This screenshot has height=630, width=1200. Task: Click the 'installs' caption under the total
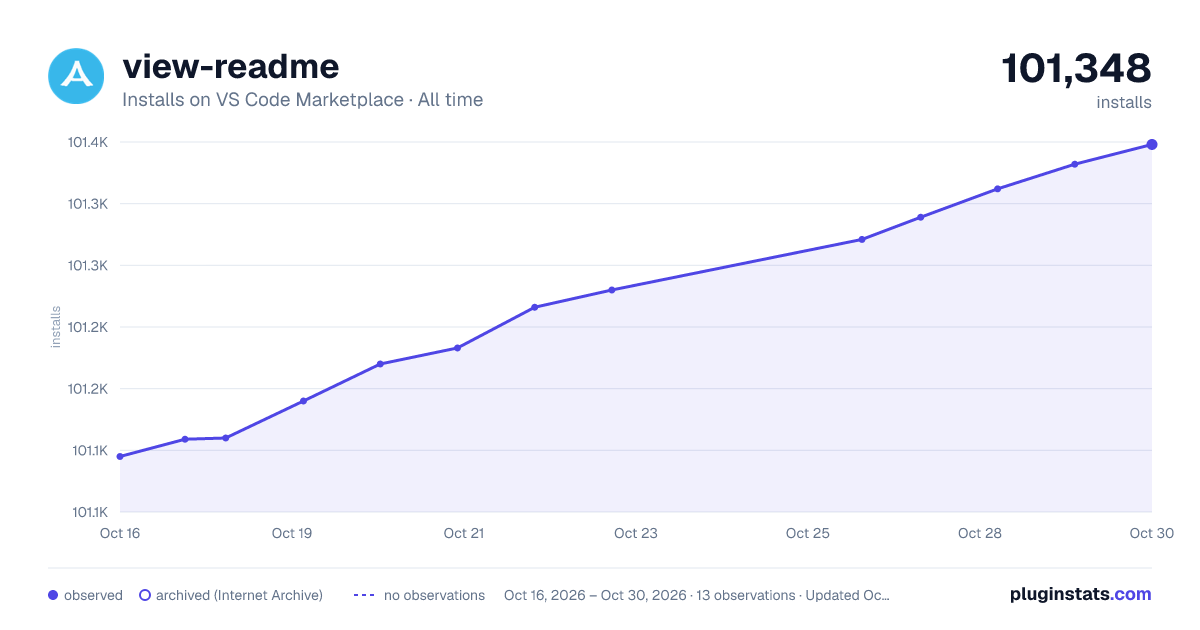point(1124,103)
